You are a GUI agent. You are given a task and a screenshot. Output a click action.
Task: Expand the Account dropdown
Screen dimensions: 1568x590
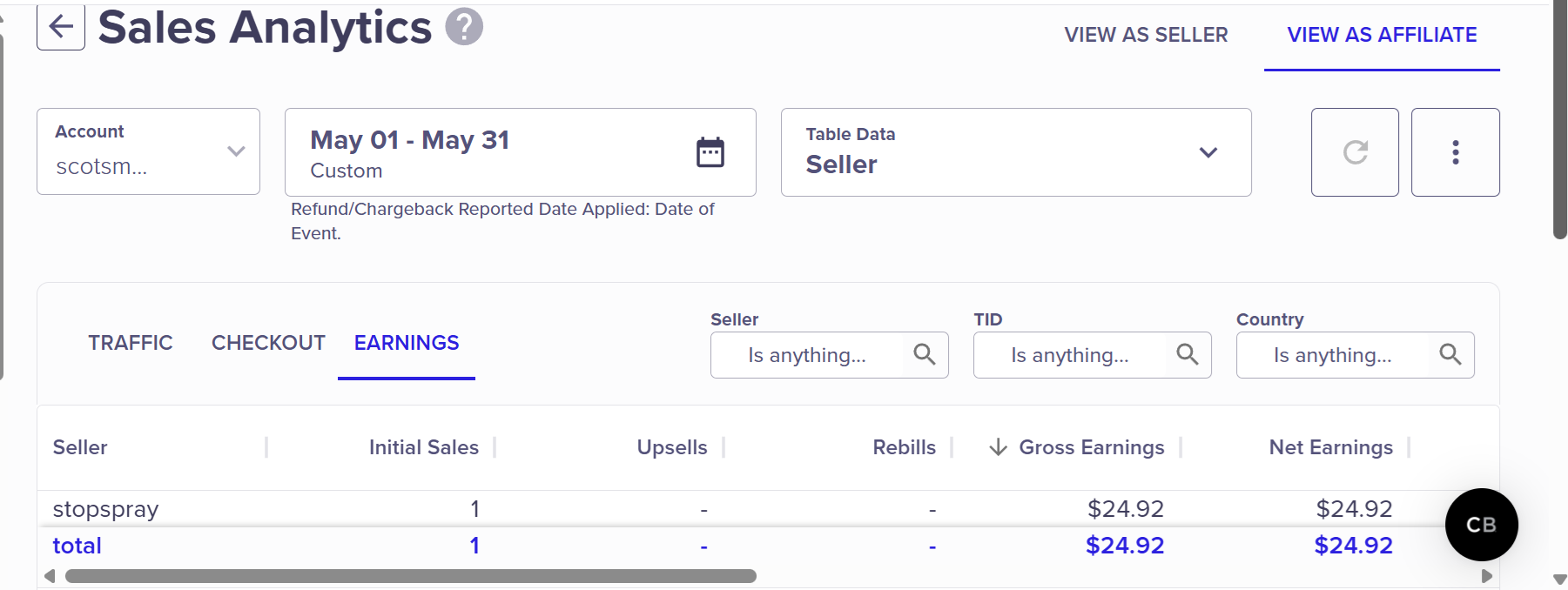click(148, 151)
